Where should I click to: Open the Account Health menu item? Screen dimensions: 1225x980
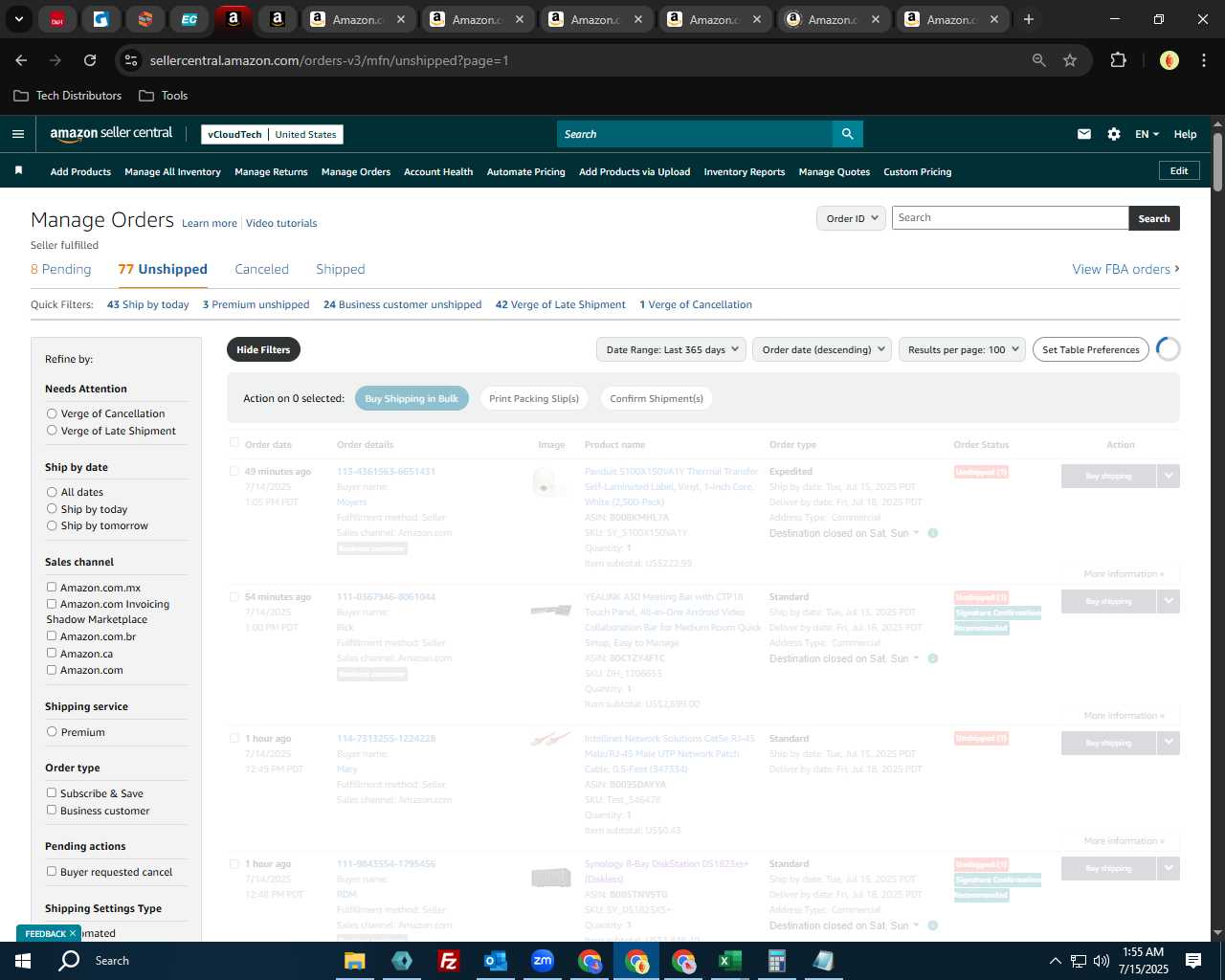pos(438,172)
